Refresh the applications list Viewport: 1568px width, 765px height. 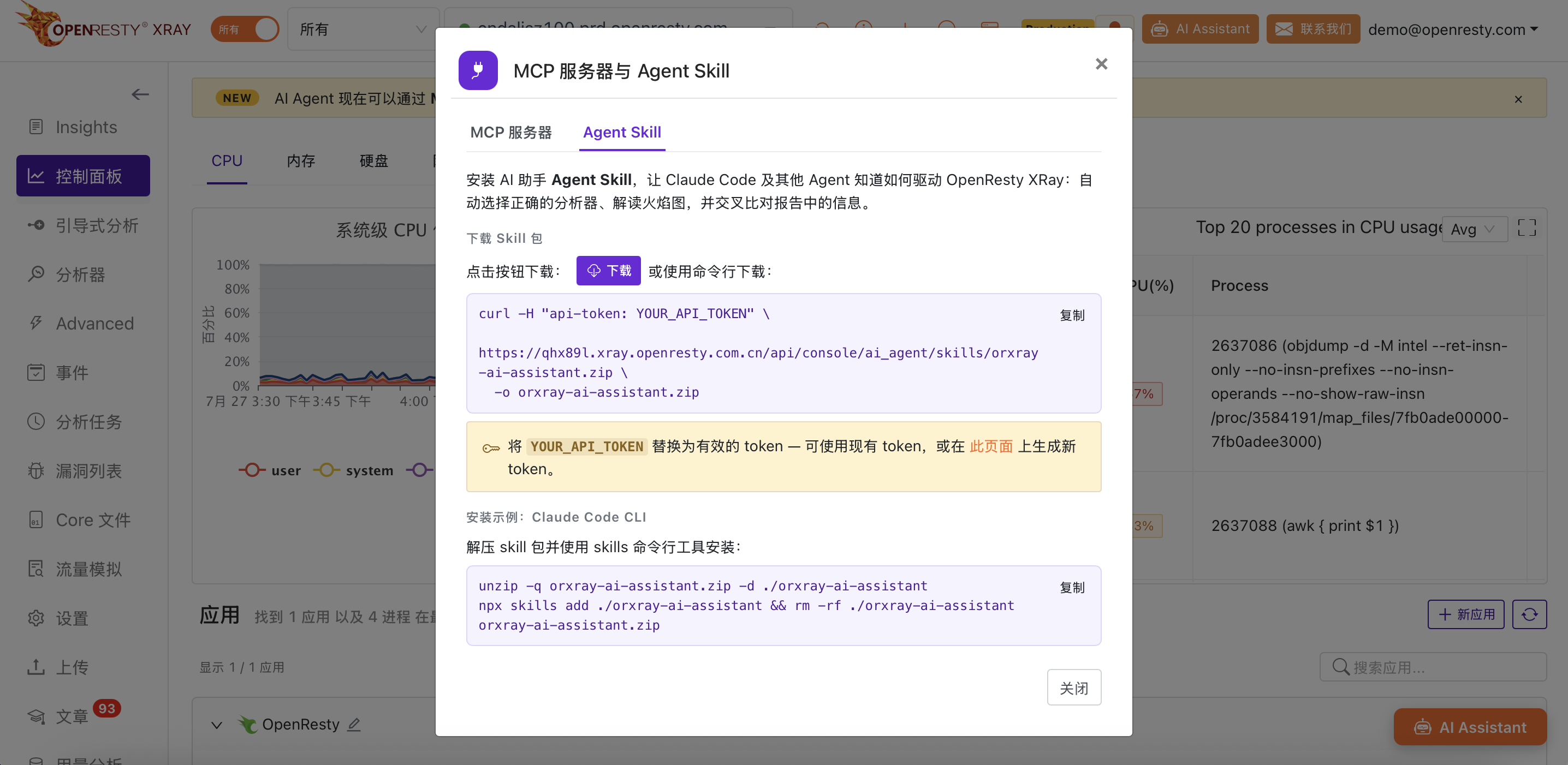1530,614
